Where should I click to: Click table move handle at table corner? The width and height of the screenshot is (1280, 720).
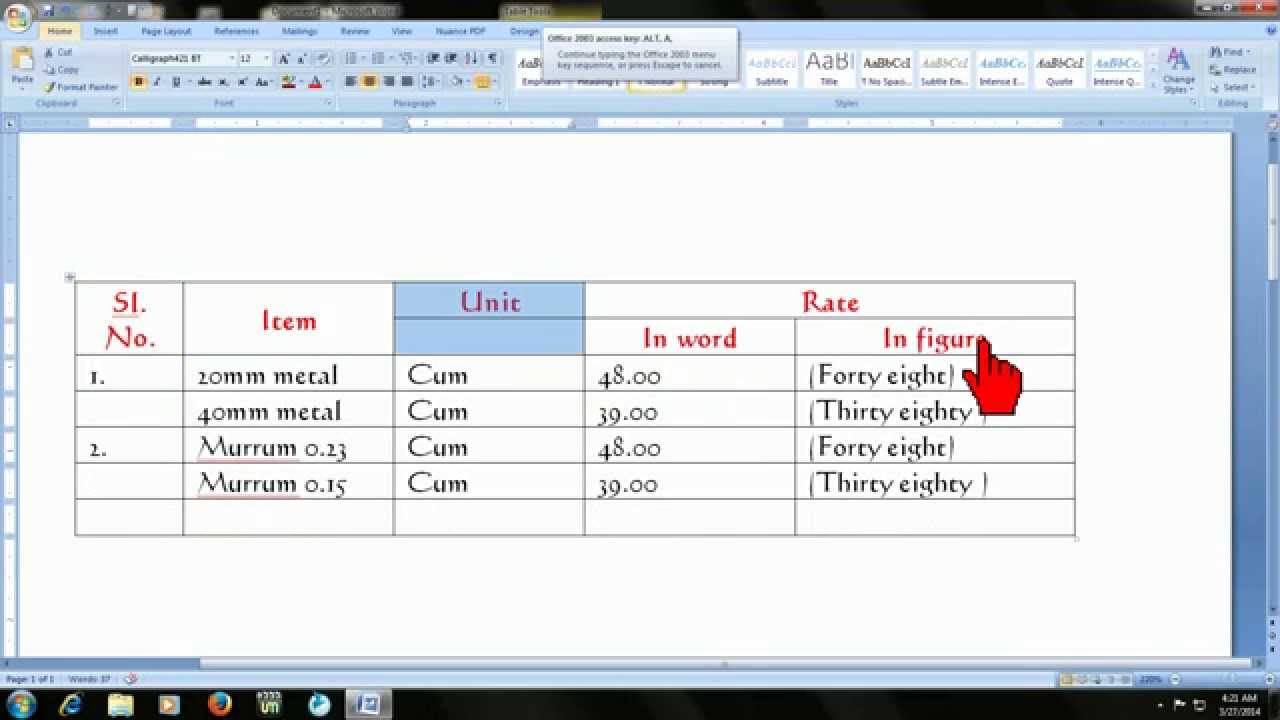point(70,277)
